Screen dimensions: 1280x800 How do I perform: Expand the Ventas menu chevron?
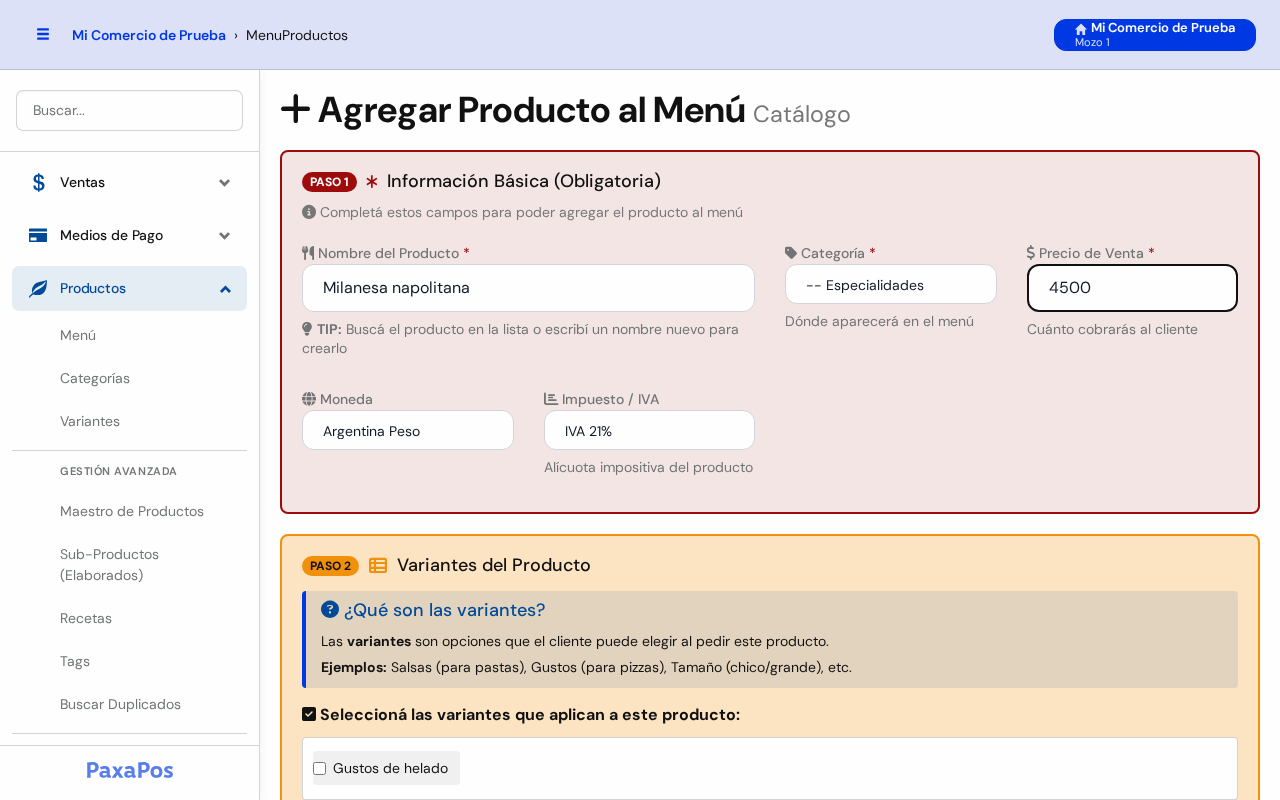click(x=225, y=182)
